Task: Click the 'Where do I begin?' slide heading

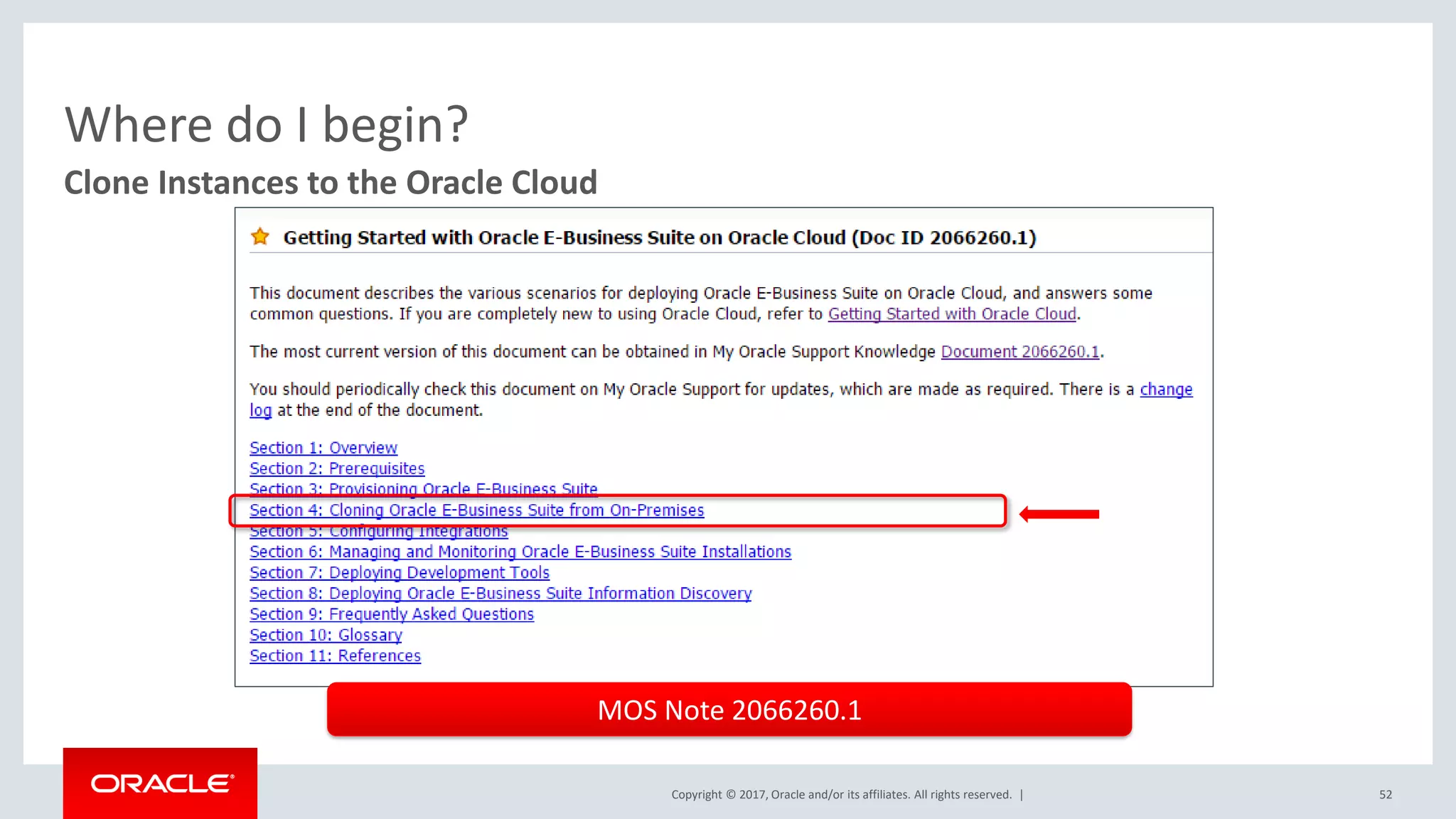Action: pyautogui.click(x=267, y=124)
